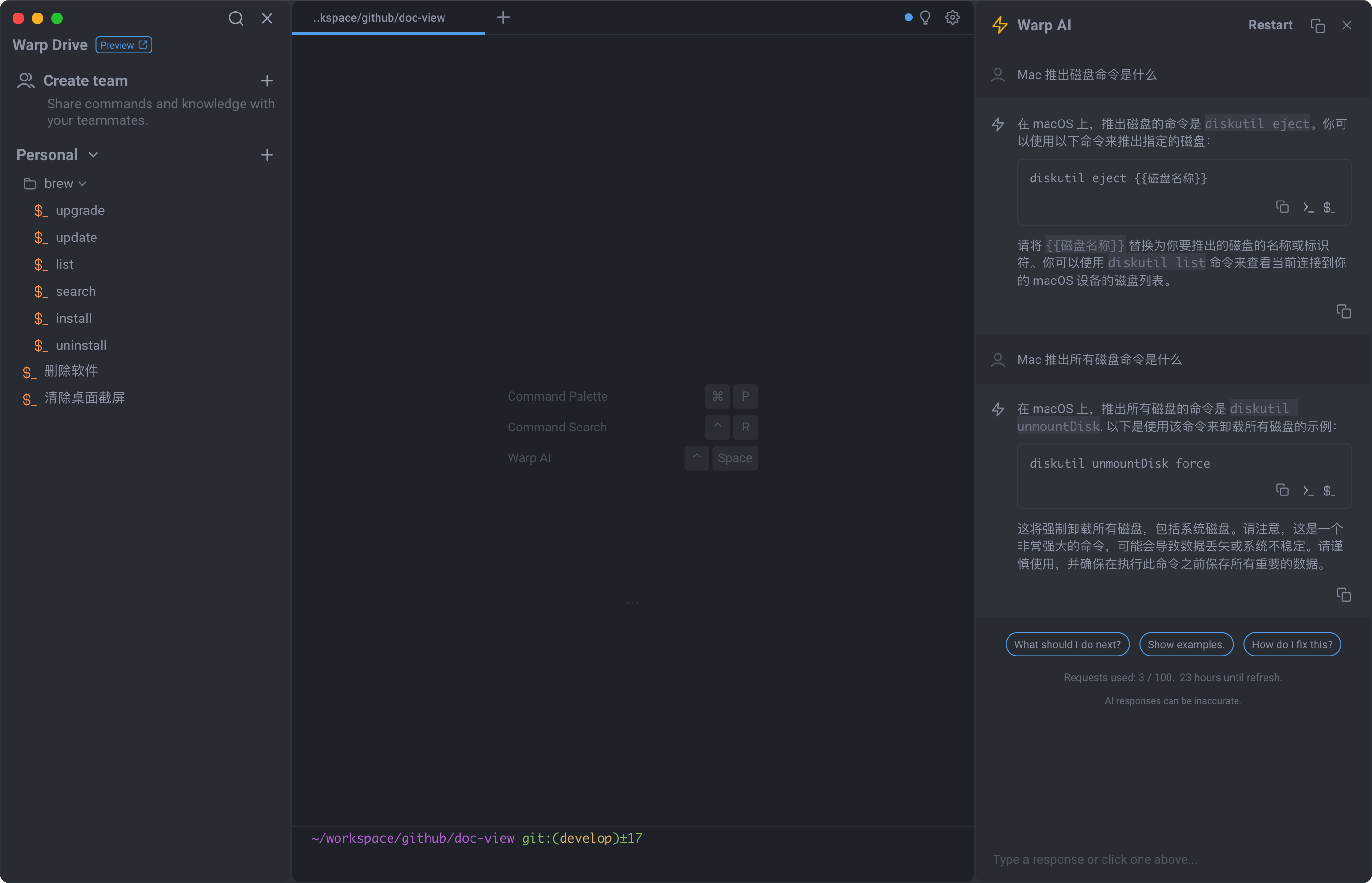Copy the diskutil unmountDisk force command
The image size is (1372, 883).
[1282, 490]
